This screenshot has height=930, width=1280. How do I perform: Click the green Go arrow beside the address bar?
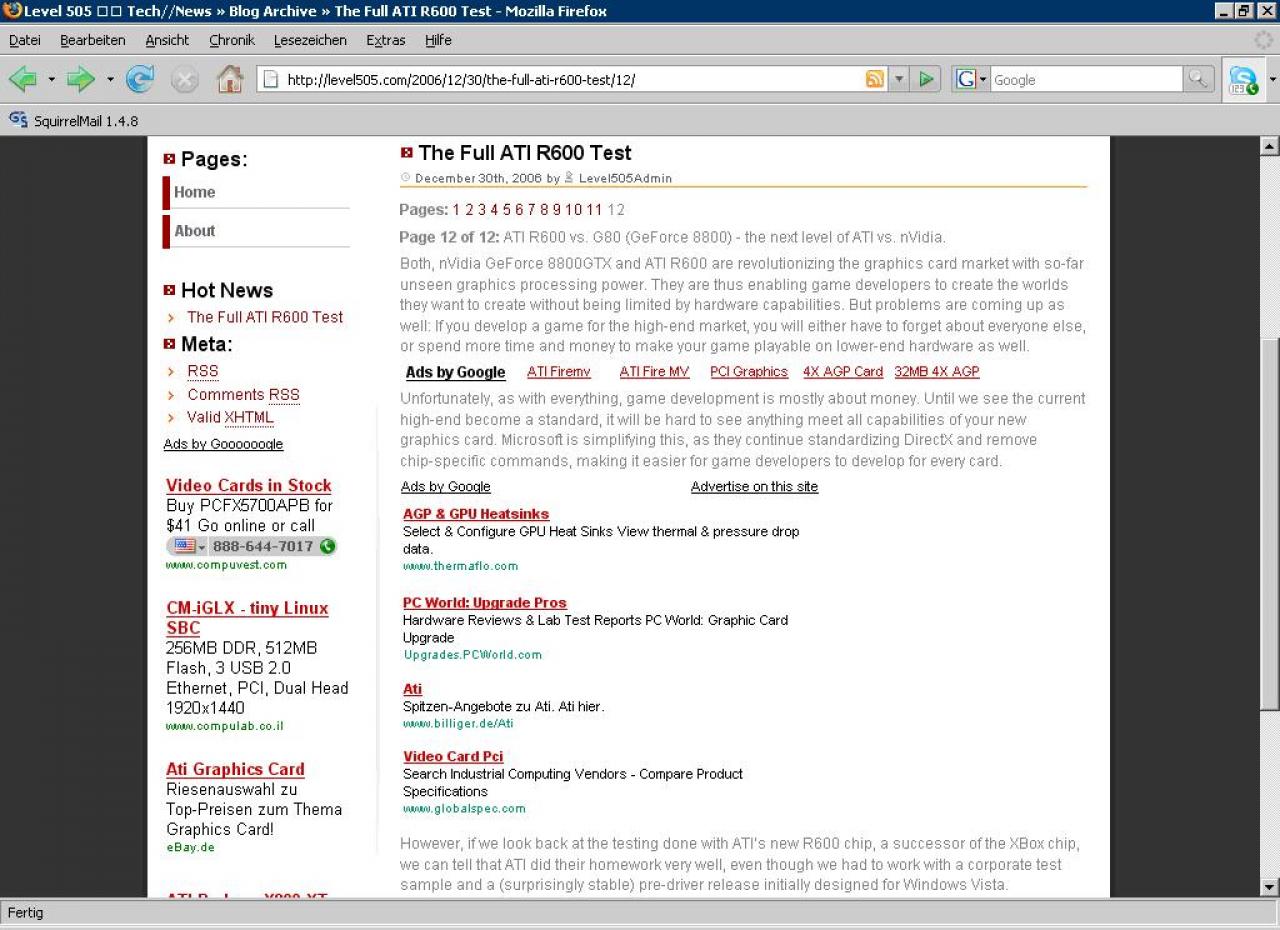(927, 79)
